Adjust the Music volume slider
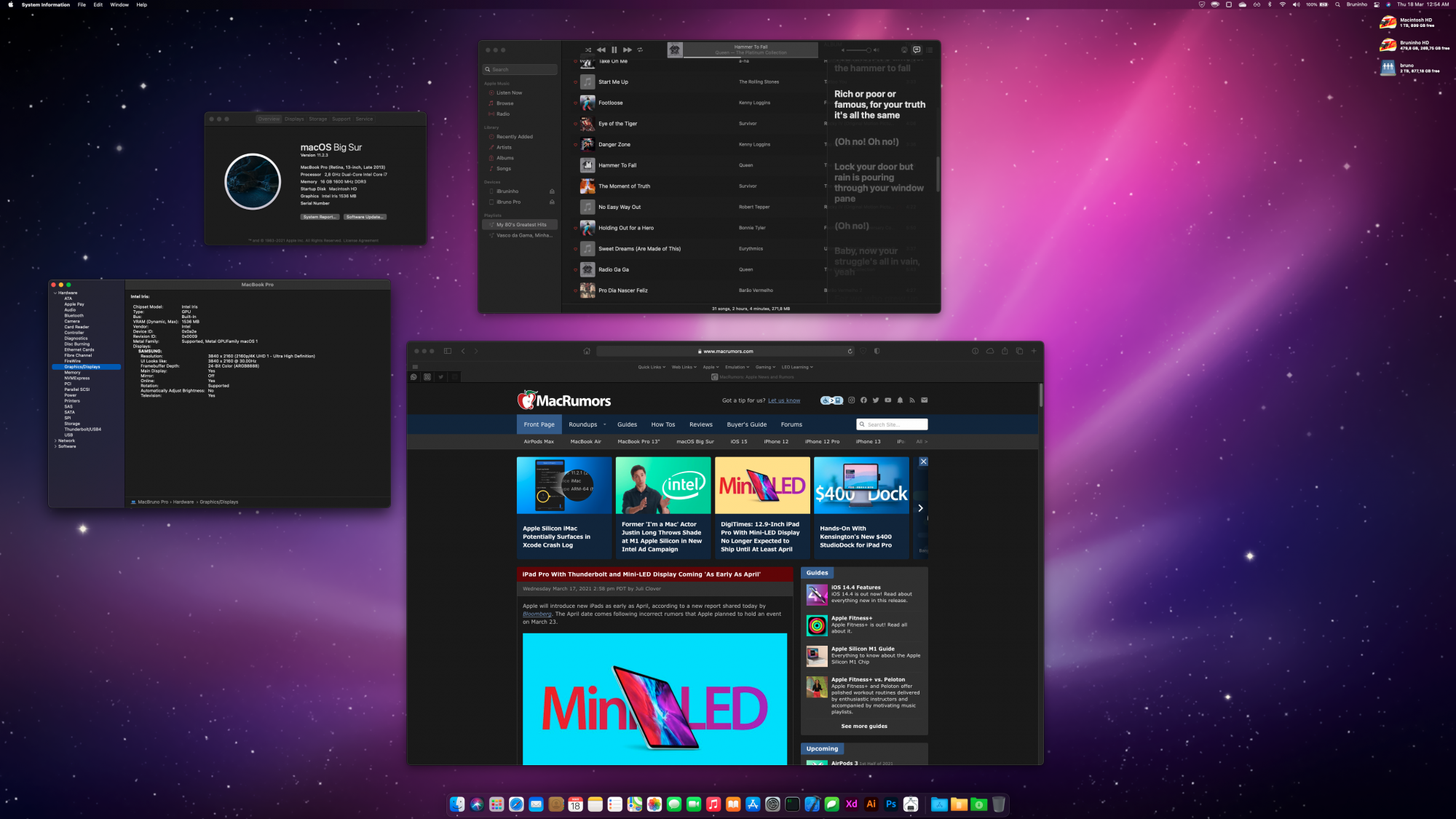1456x819 pixels. click(x=857, y=50)
